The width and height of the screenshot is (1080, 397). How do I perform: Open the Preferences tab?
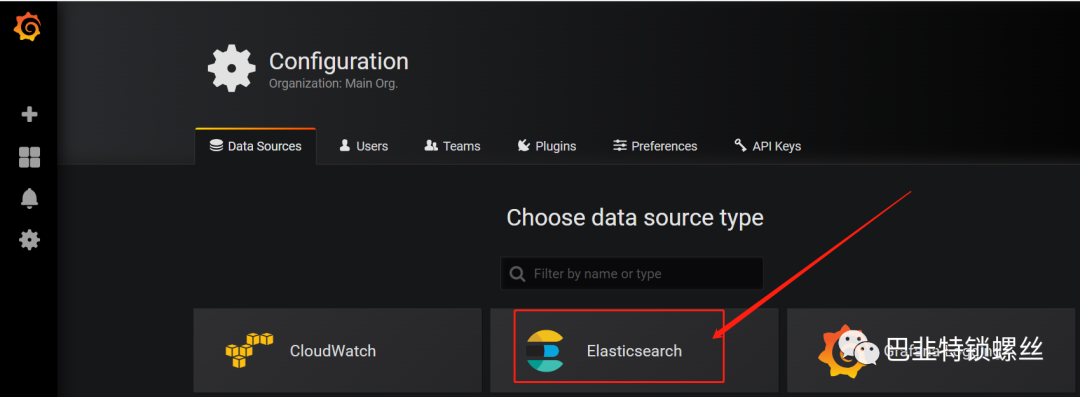pos(655,146)
